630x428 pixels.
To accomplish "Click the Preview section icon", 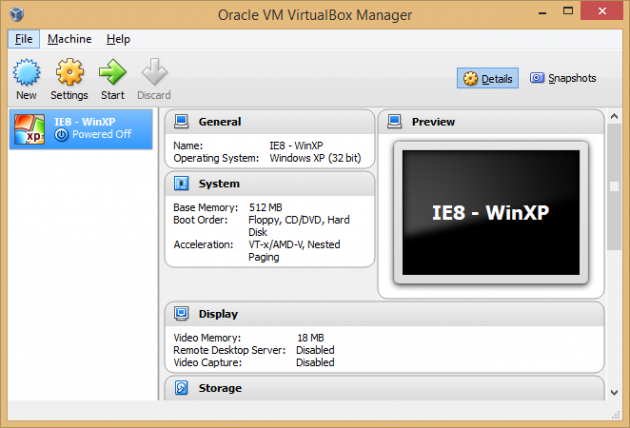I will pos(395,122).
